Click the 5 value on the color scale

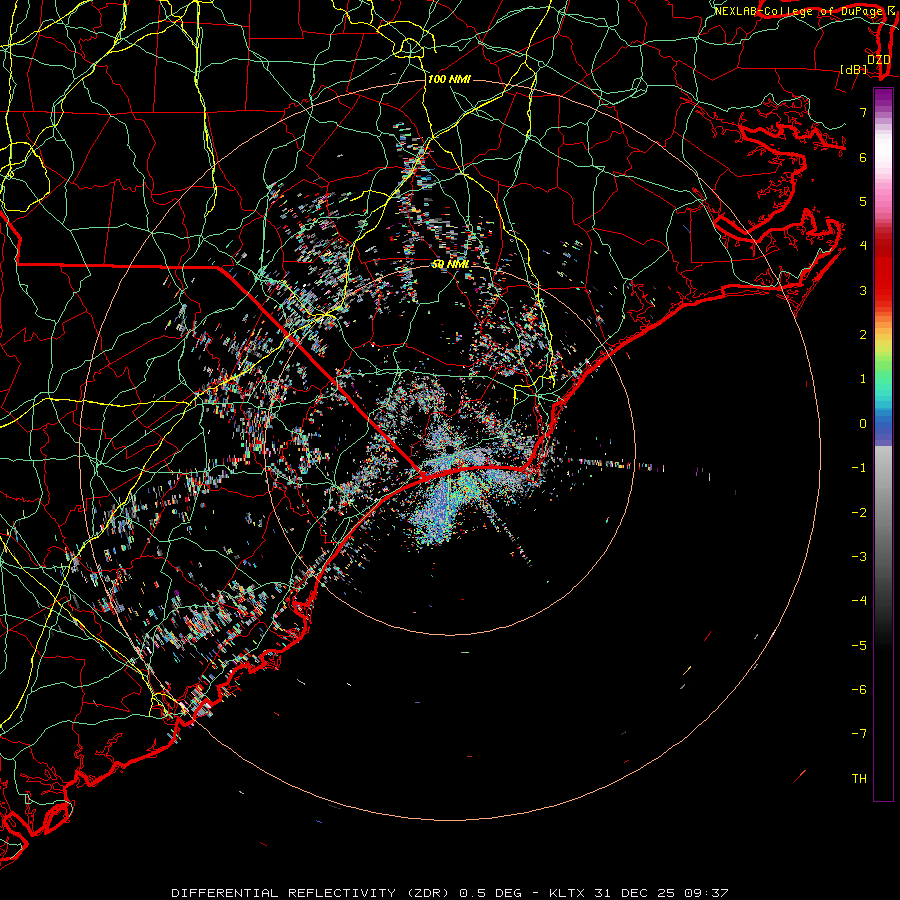coord(863,201)
